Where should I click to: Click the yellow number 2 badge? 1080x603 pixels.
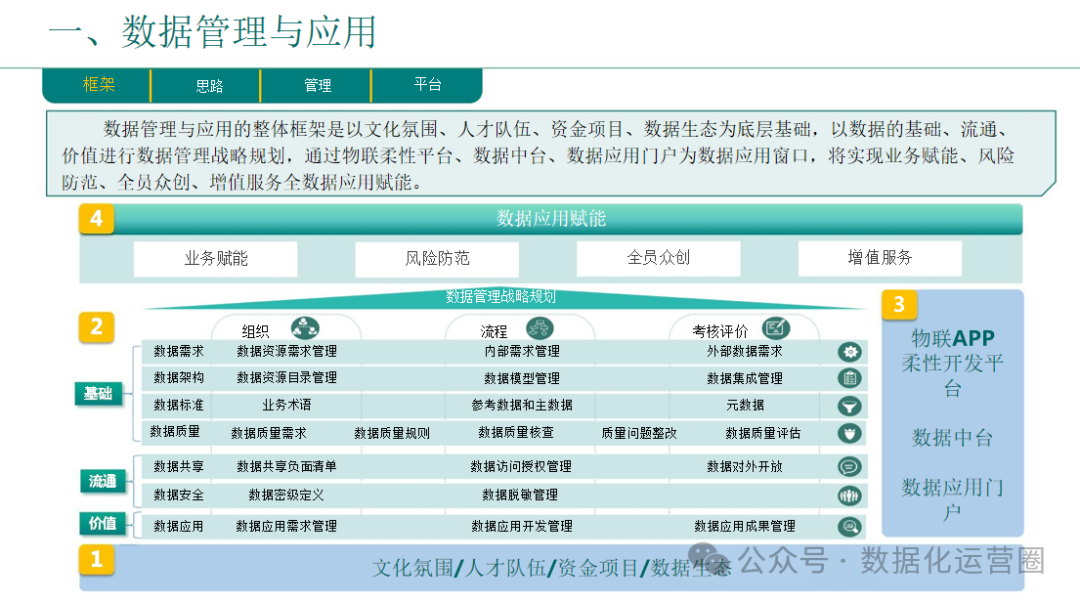point(96,327)
